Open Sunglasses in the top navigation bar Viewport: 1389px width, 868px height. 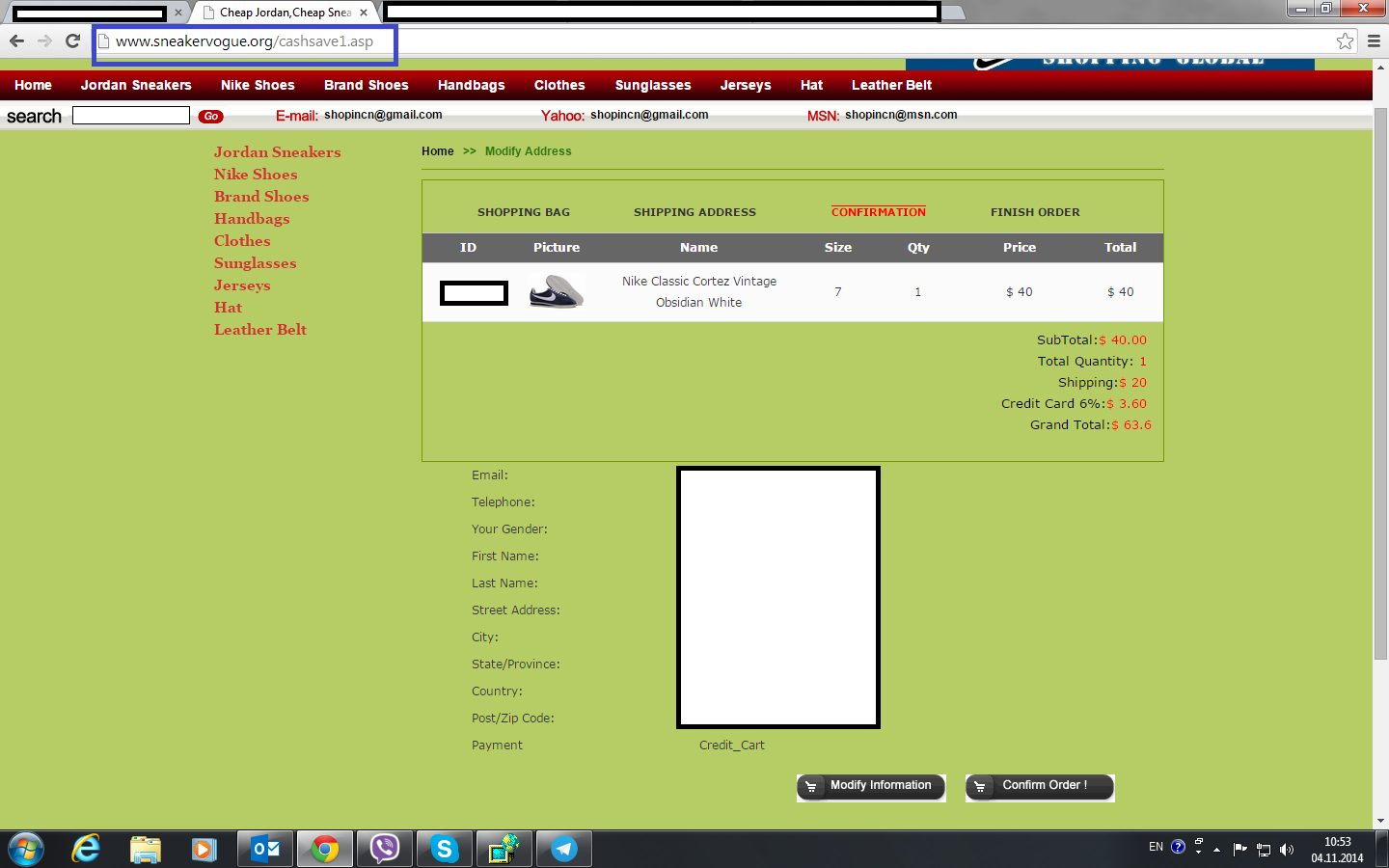click(x=653, y=85)
